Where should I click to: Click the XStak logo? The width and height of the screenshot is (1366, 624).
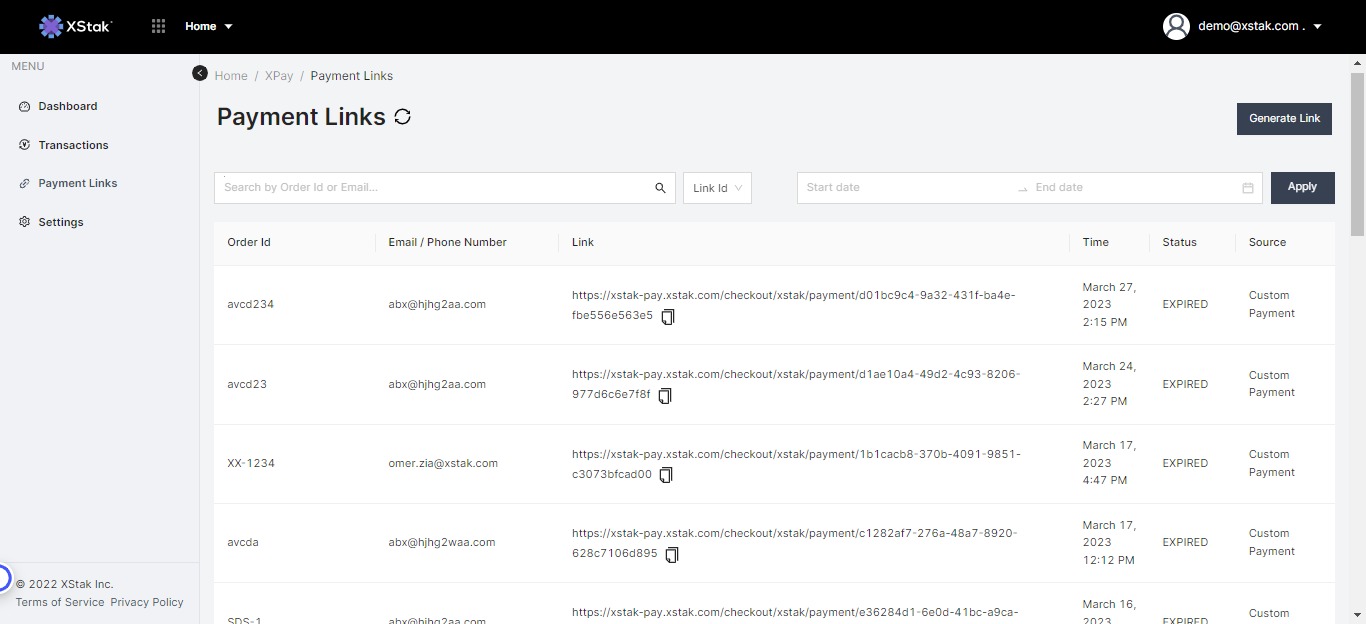click(76, 26)
